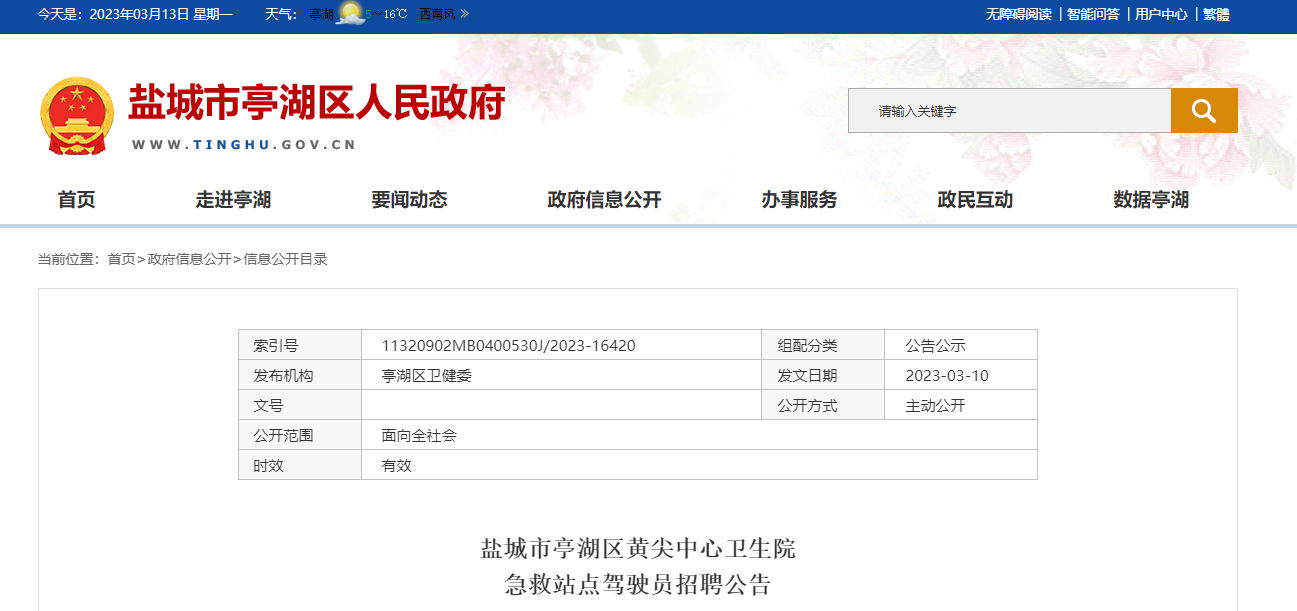Image resolution: width=1297 pixels, height=611 pixels.
Task: Click the 盐城市亭湖区人民政府 site title
Action: [317, 104]
